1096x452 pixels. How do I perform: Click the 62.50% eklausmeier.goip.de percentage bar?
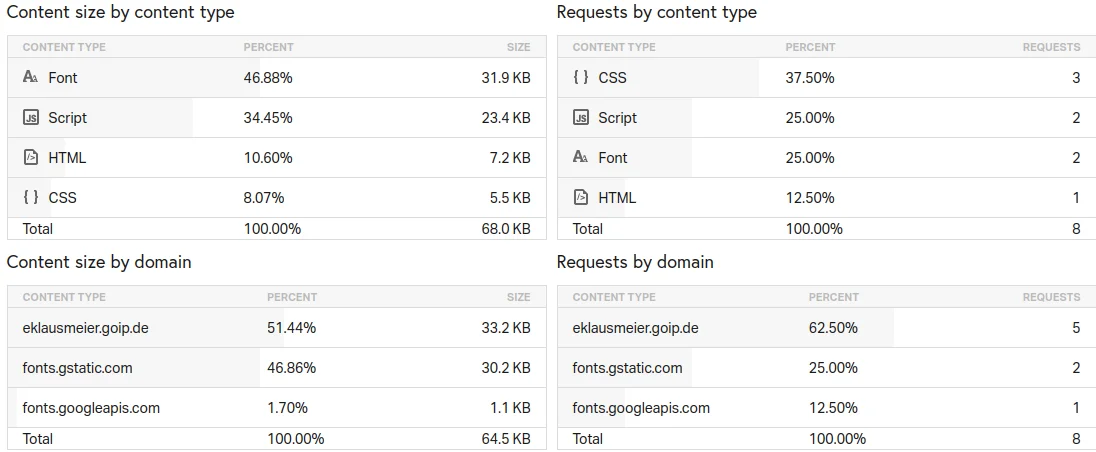coord(833,328)
